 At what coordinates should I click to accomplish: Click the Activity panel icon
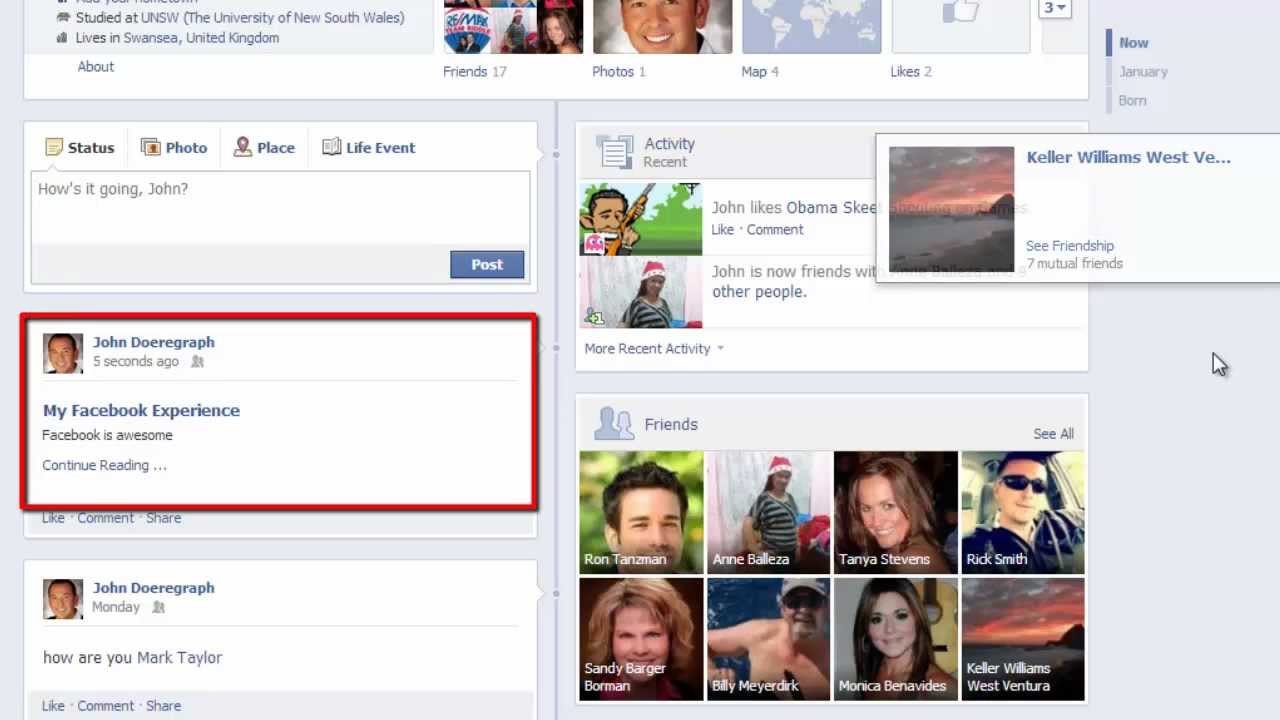point(614,152)
